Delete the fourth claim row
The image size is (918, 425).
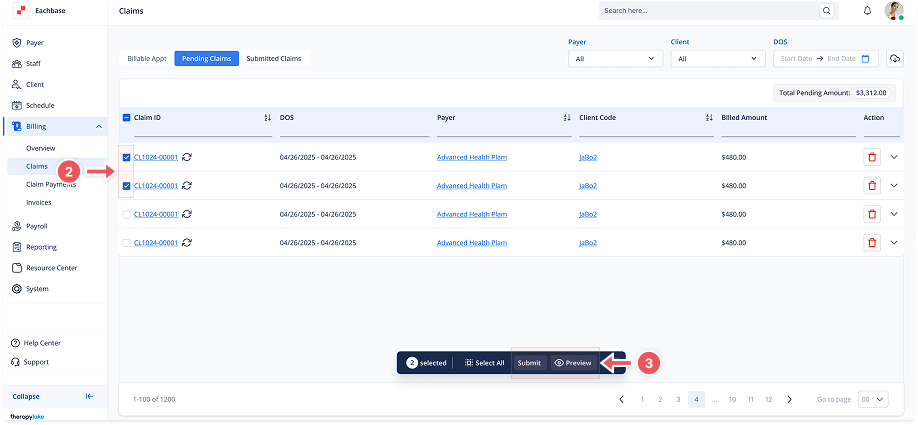(x=872, y=242)
